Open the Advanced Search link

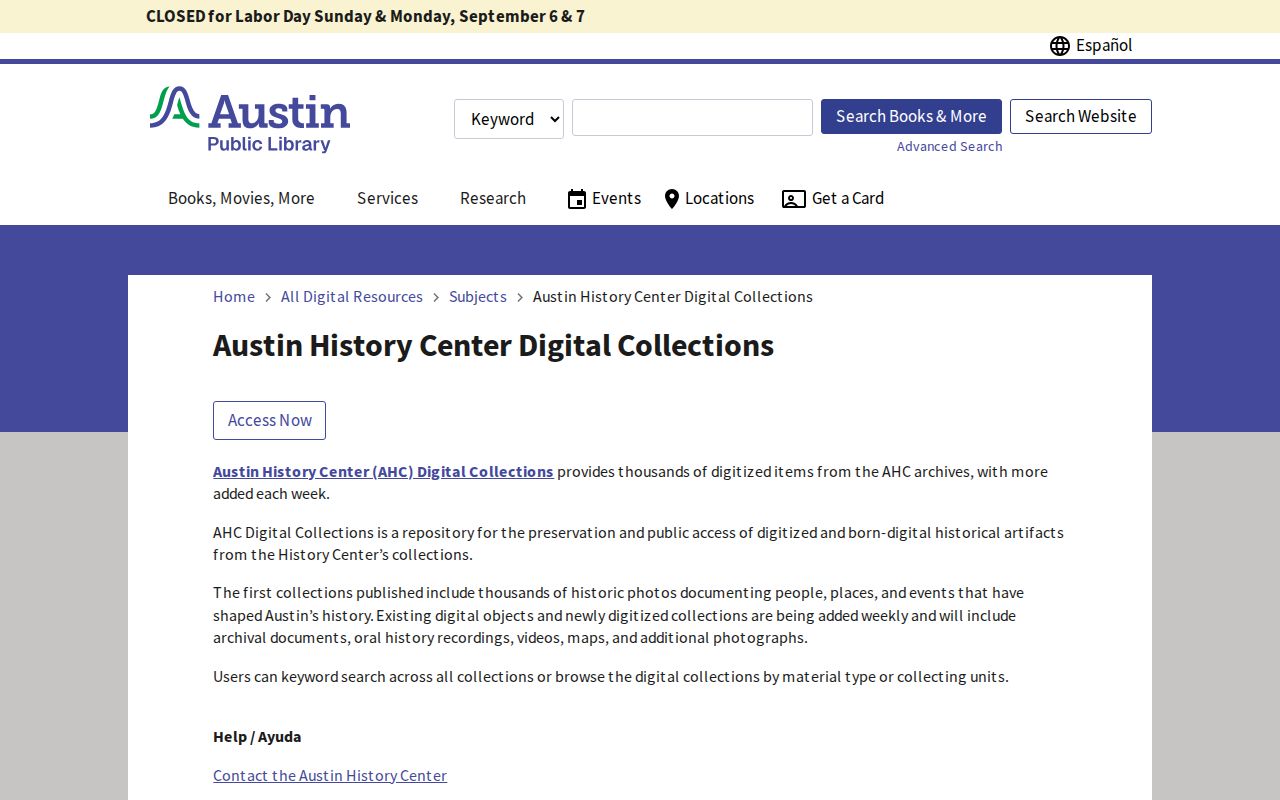949,146
